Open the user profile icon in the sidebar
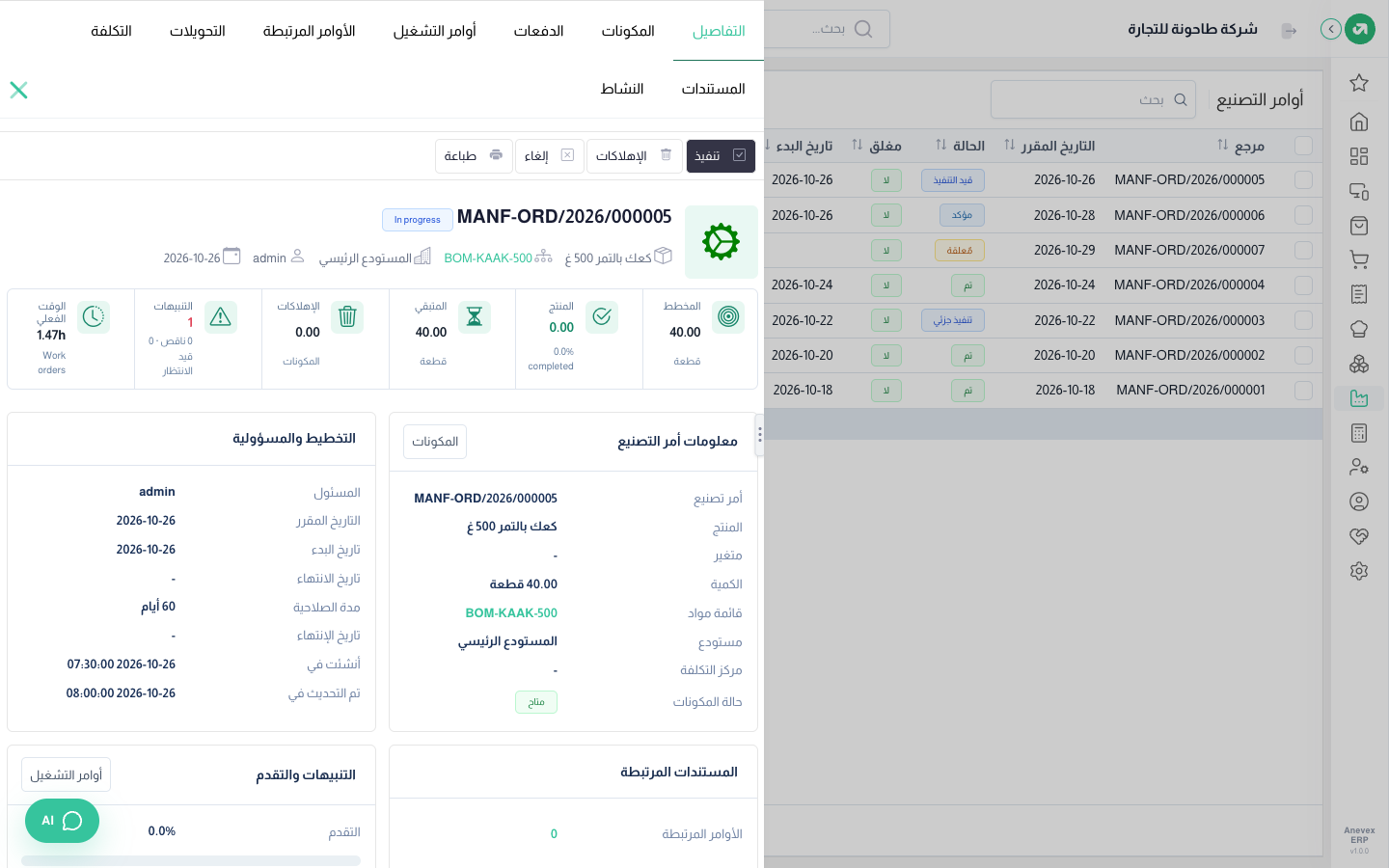This screenshot has height=868, width=1389. click(x=1359, y=502)
